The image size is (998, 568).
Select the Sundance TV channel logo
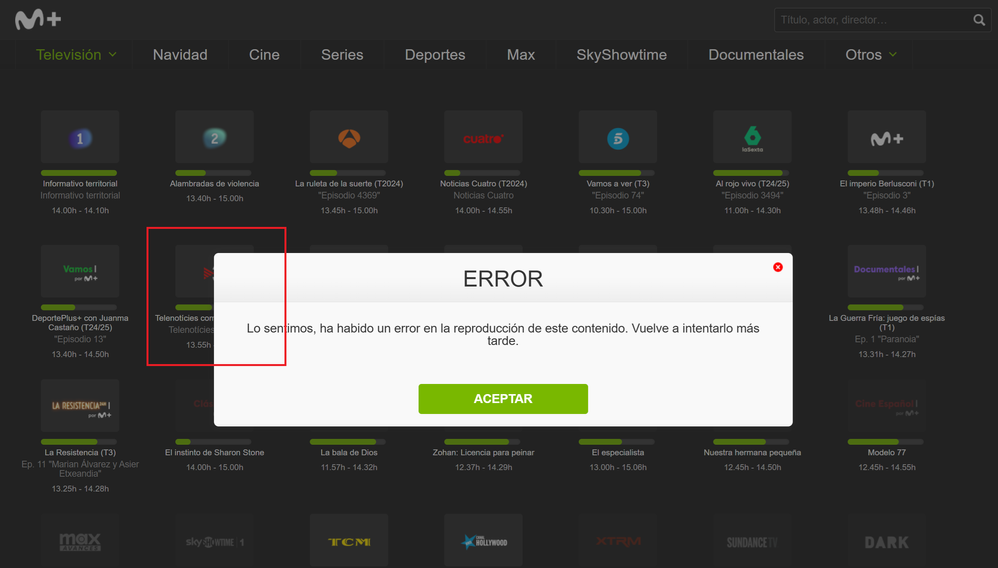(x=752, y=541)
